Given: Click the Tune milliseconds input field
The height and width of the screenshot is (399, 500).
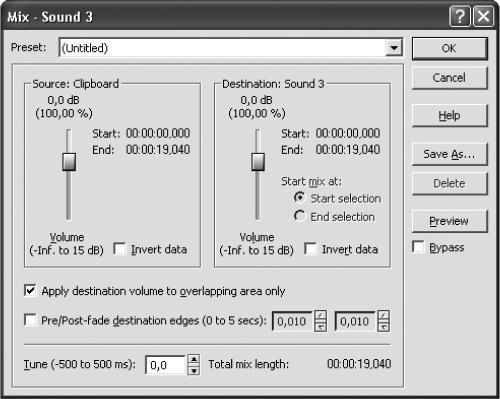Looking at the screenshot, I should click(x=166, y=365).
